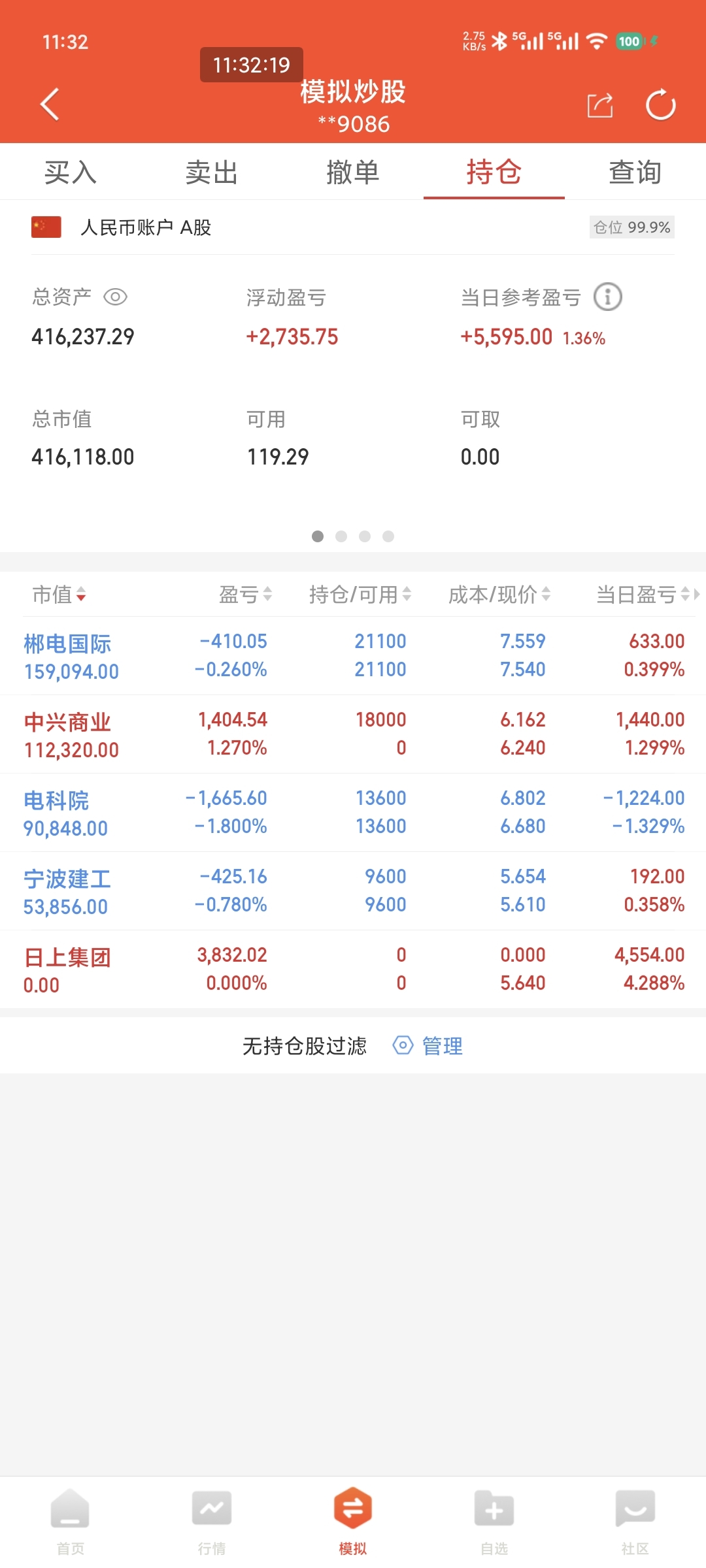
Task: Jump to second account page dot
Action: 341,536
